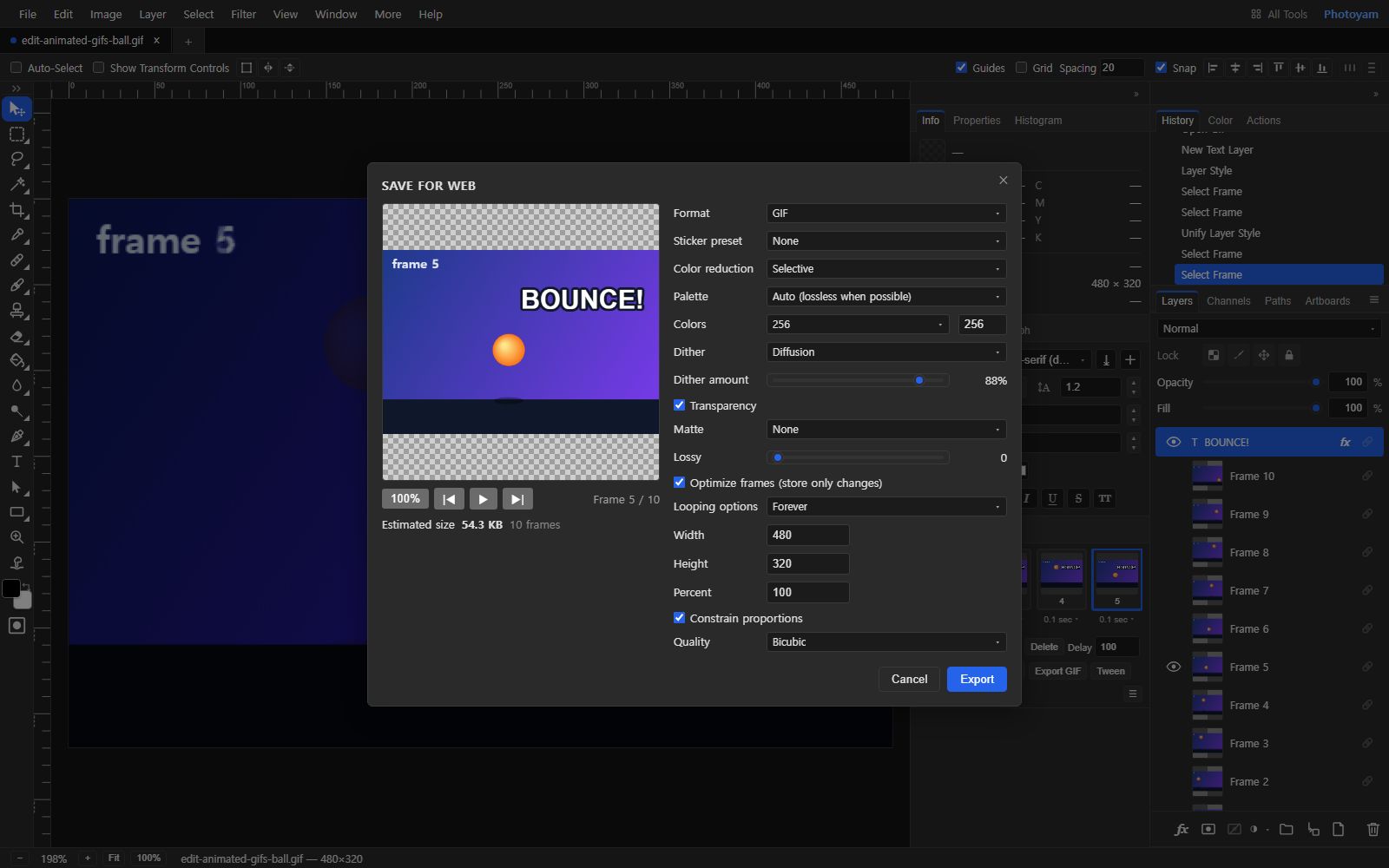Select the Eyedropper tool
Viewport: 1389px width, 868px height.
(x=16, y=234)
